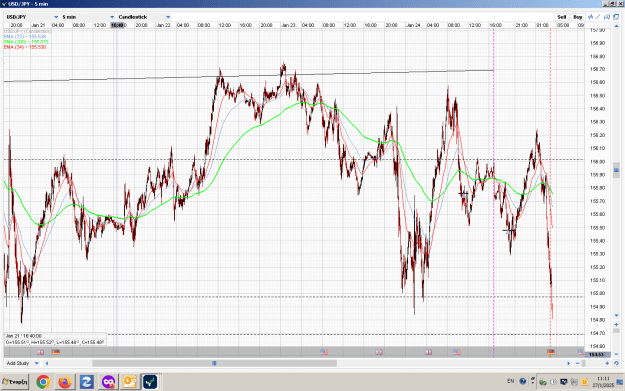Zoom in the price axis with the plus
Viewport: 625px width, 391px height.
point(617,324)
